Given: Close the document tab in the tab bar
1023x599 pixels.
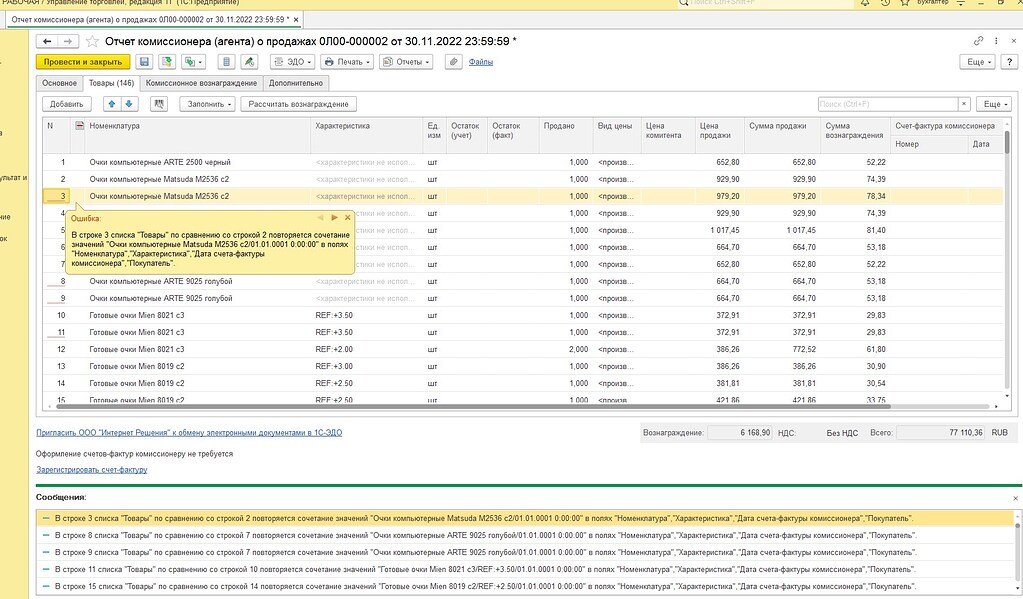Looking at the screenshot, I should tap(296, 20).
